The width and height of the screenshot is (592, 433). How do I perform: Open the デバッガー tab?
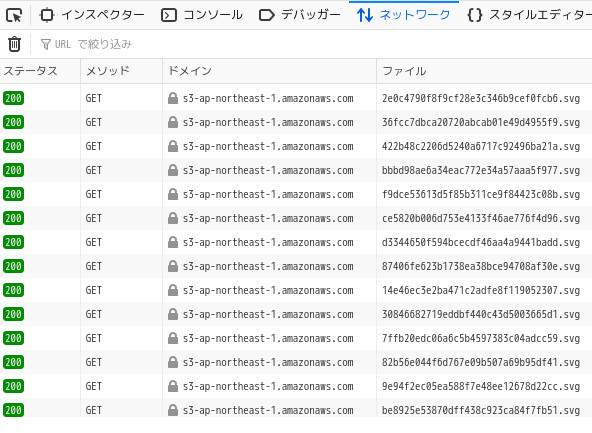(x=300, y=15)
